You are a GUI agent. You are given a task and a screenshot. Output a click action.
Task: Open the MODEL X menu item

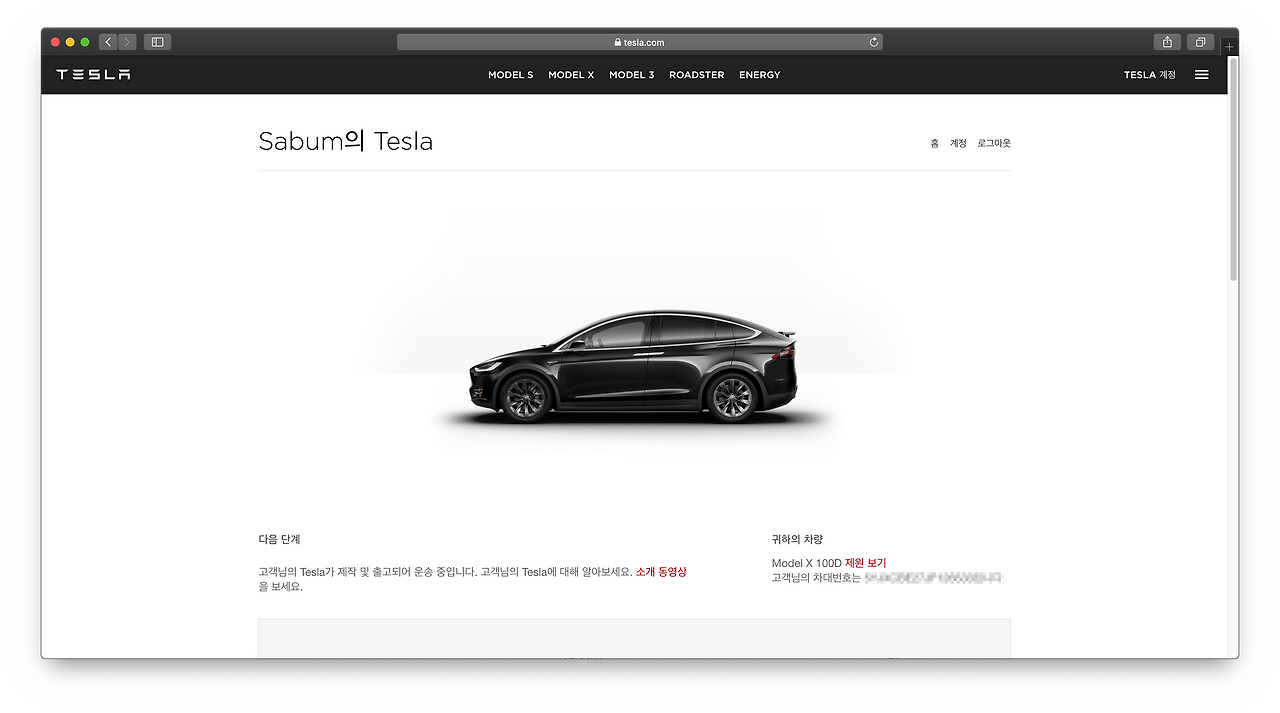(x=571, y=75)
